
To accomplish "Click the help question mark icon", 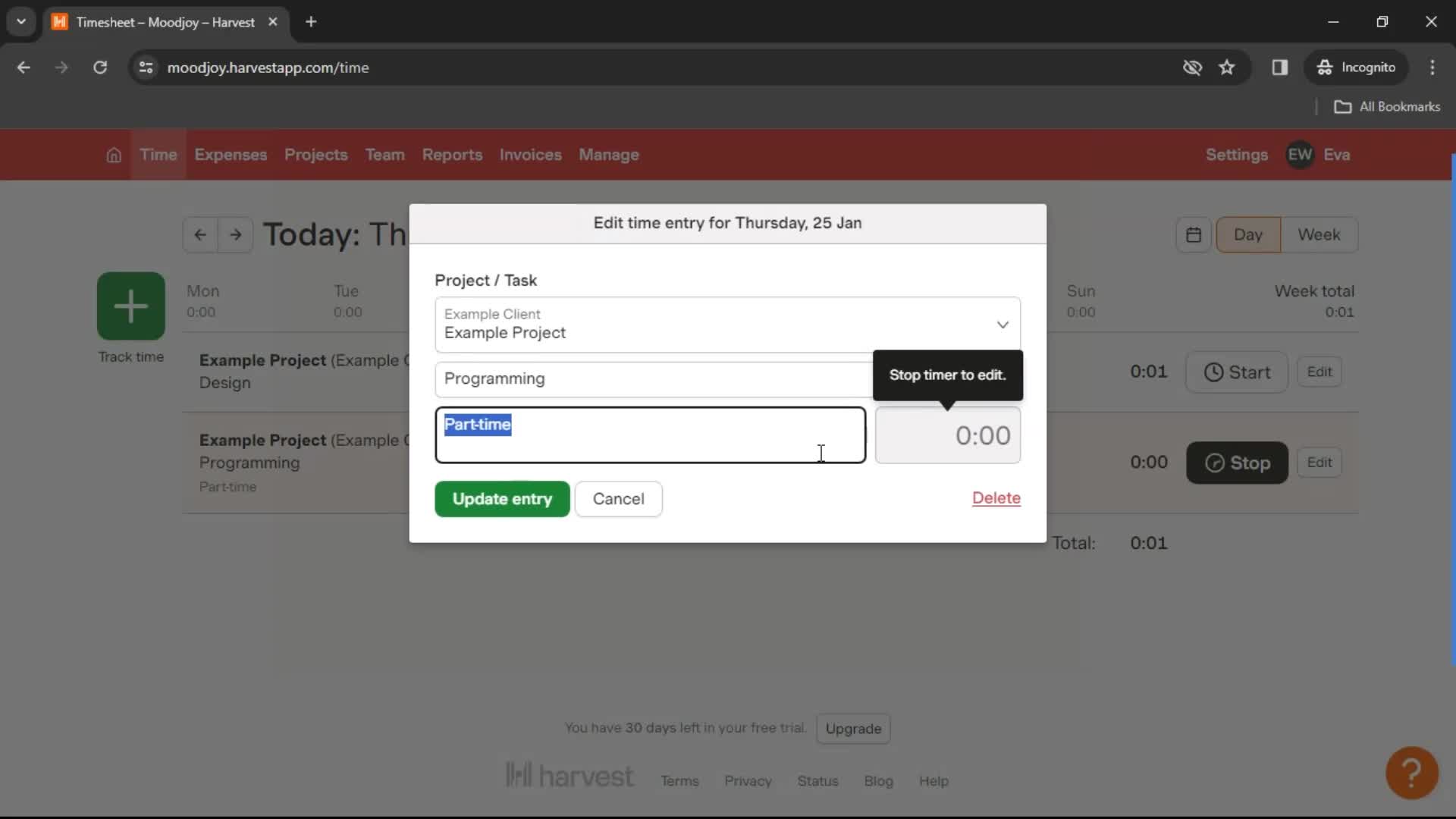I will click(1413, 771).
